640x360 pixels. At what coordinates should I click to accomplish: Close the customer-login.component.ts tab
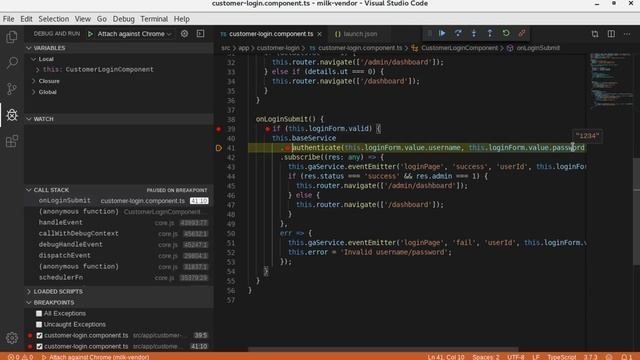pos(320,34)
